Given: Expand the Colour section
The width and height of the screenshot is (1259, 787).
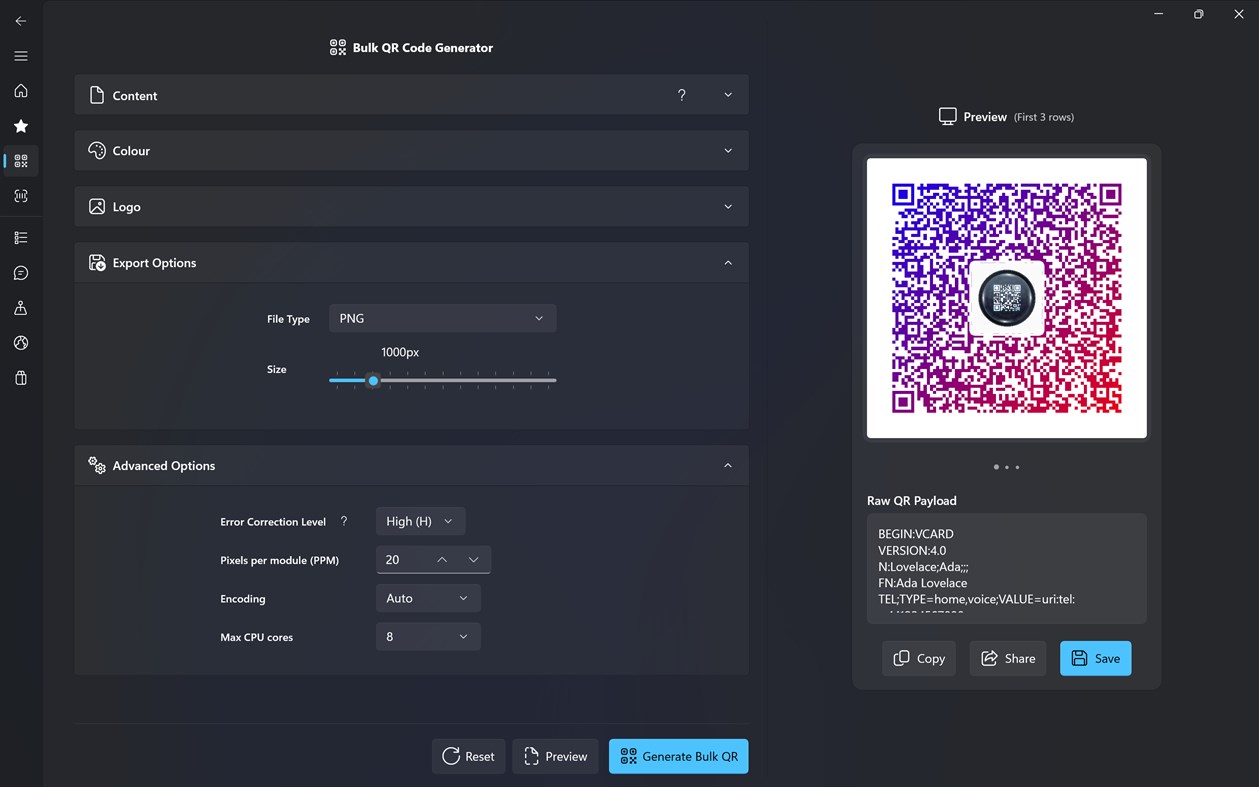Looking at the screenshot, I should (x=728, y=150).
